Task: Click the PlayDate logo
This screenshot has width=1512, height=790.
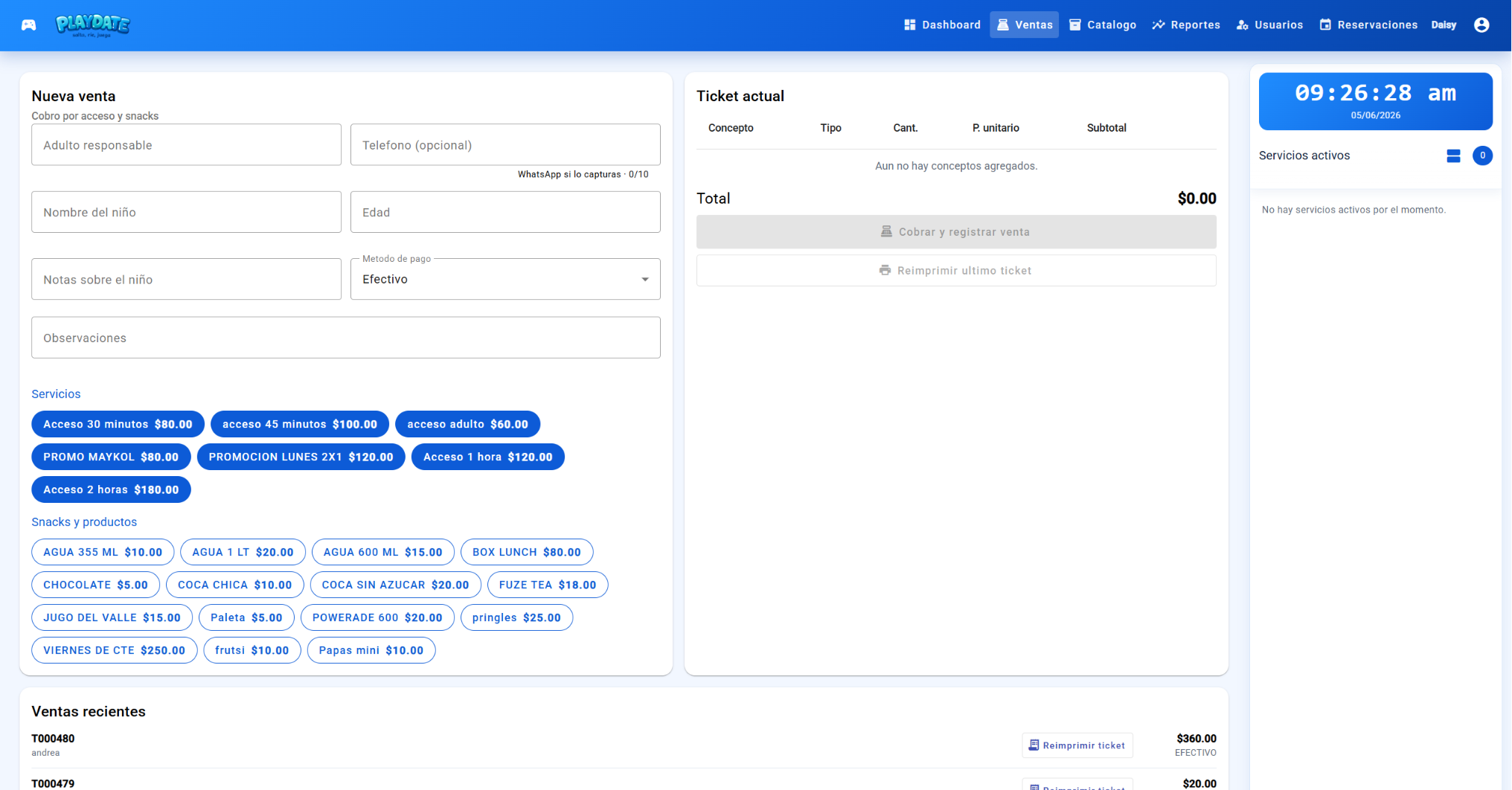Action: point(93,25)
